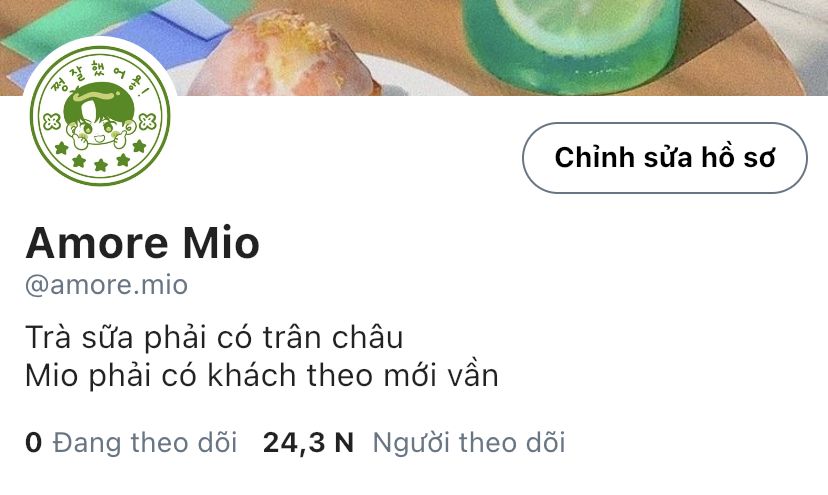This screenshot has height=495, width=828.
Task: Click the flower symbol on avatar right
Action: tap(147, 122)
